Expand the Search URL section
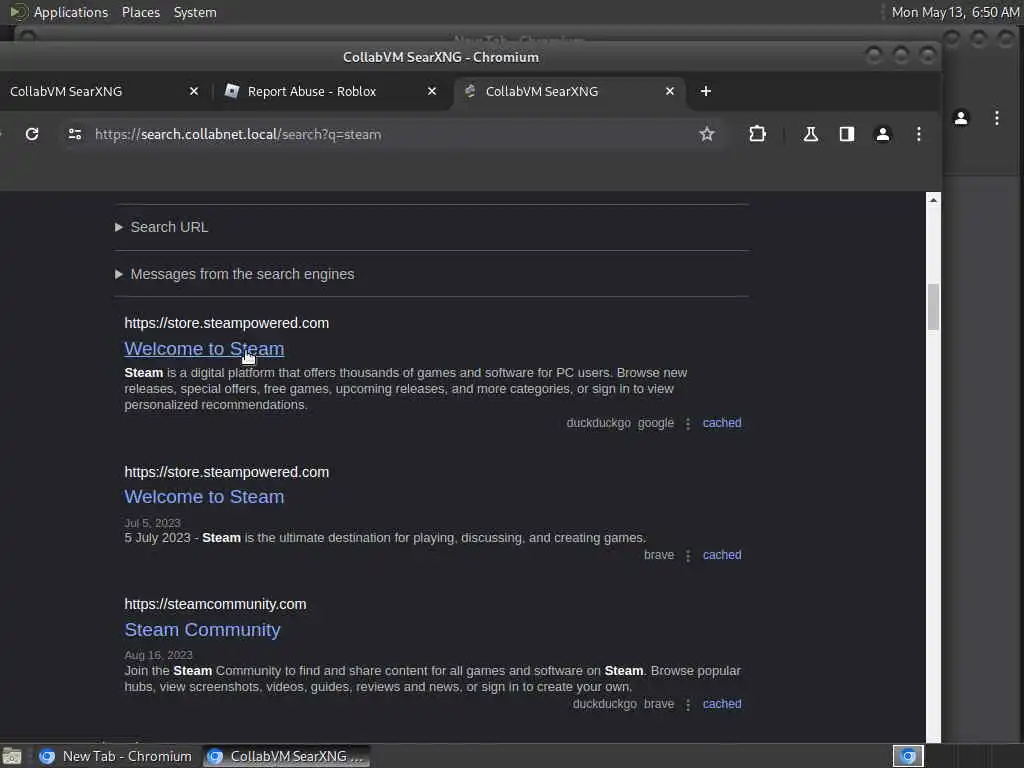This screenshot has height=768, width=1024. 162,227
